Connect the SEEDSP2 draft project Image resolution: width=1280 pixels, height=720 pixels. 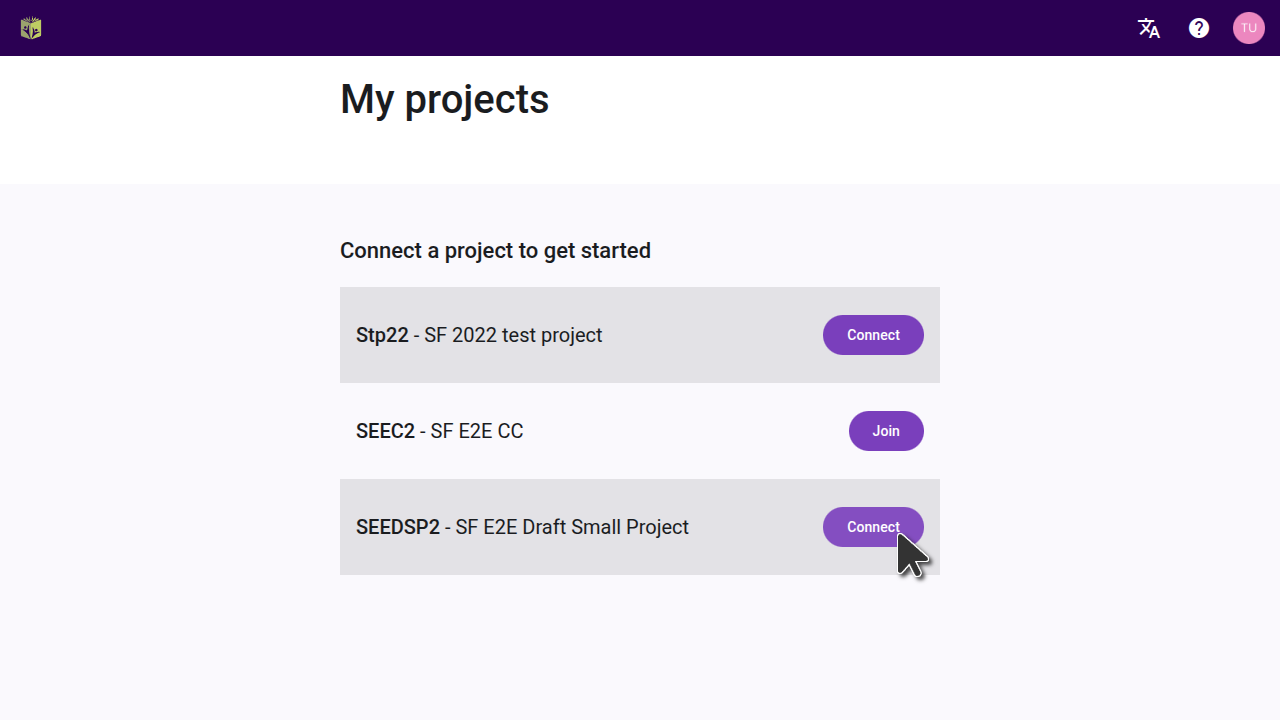pyautogui.click(x=872, y=527)
